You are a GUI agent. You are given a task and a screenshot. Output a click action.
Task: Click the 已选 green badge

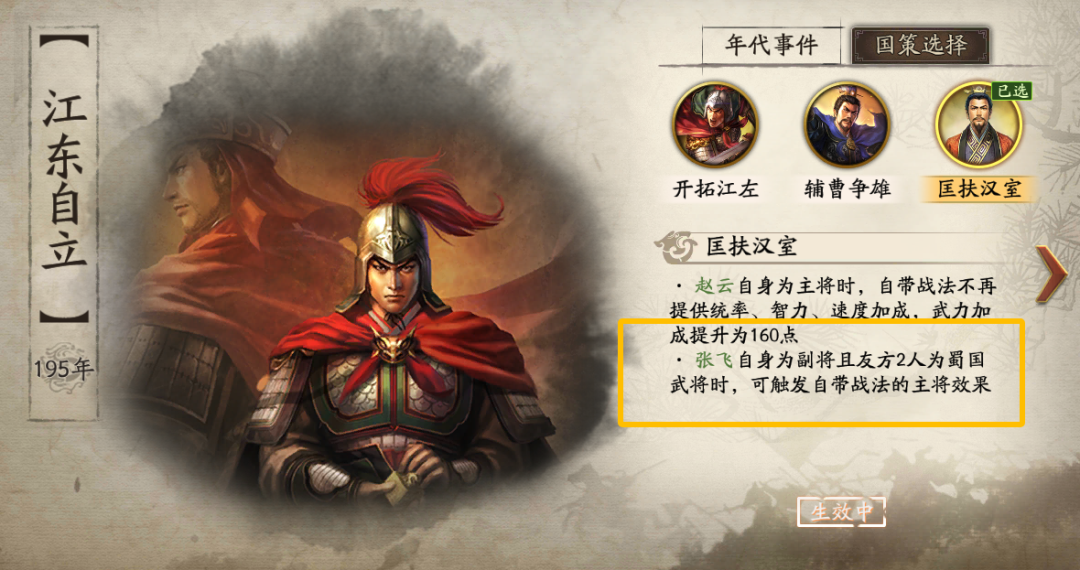pos(1011,90)
